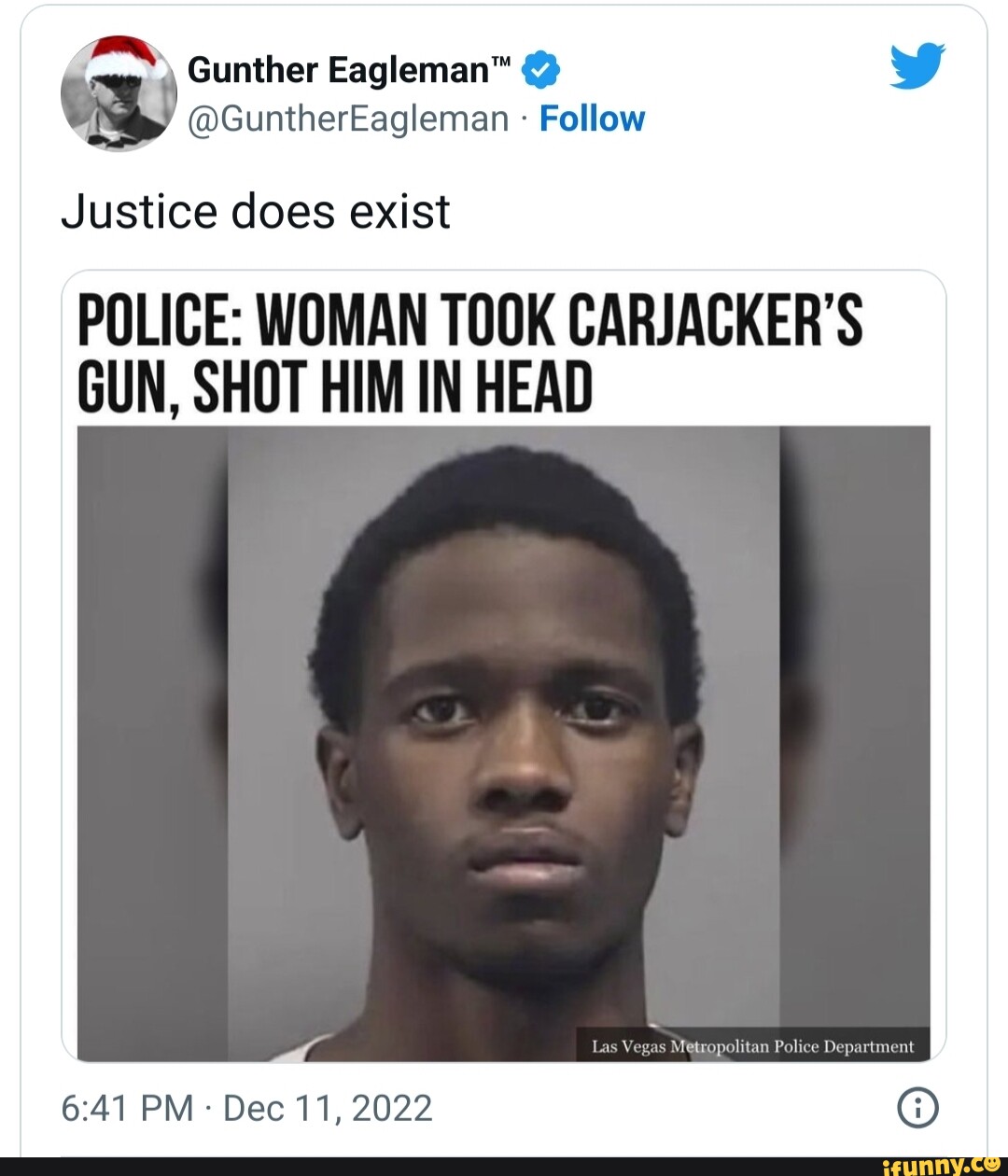Screen dimensions: 1008x1176
Task: Select the "Justice does exist" tweet text
Action: [x=256, y=211]
